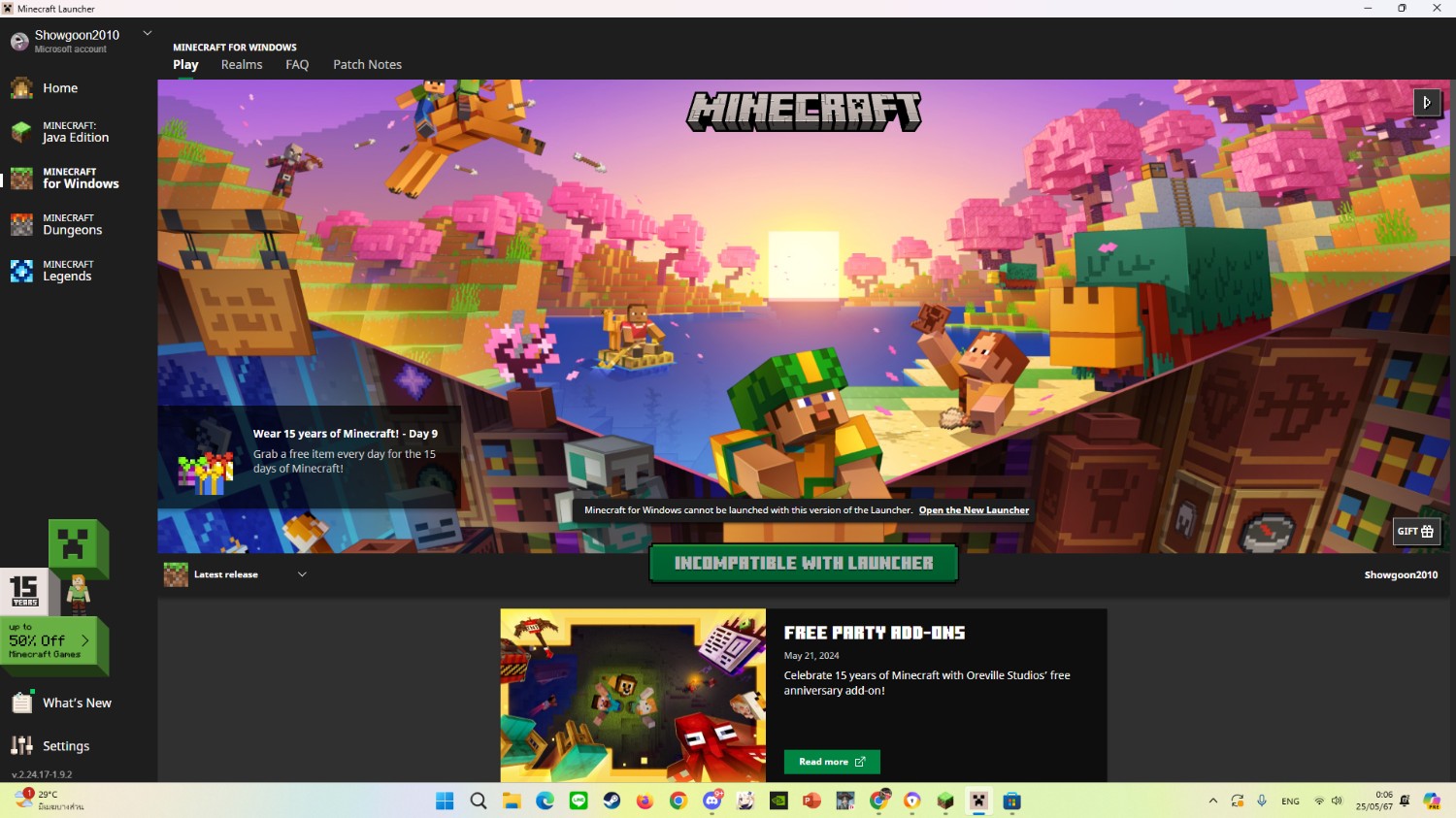This screenshot has width=1456, height=818.
Task: Click the microphone tray icon
Action: click(x=1262, y=801)
